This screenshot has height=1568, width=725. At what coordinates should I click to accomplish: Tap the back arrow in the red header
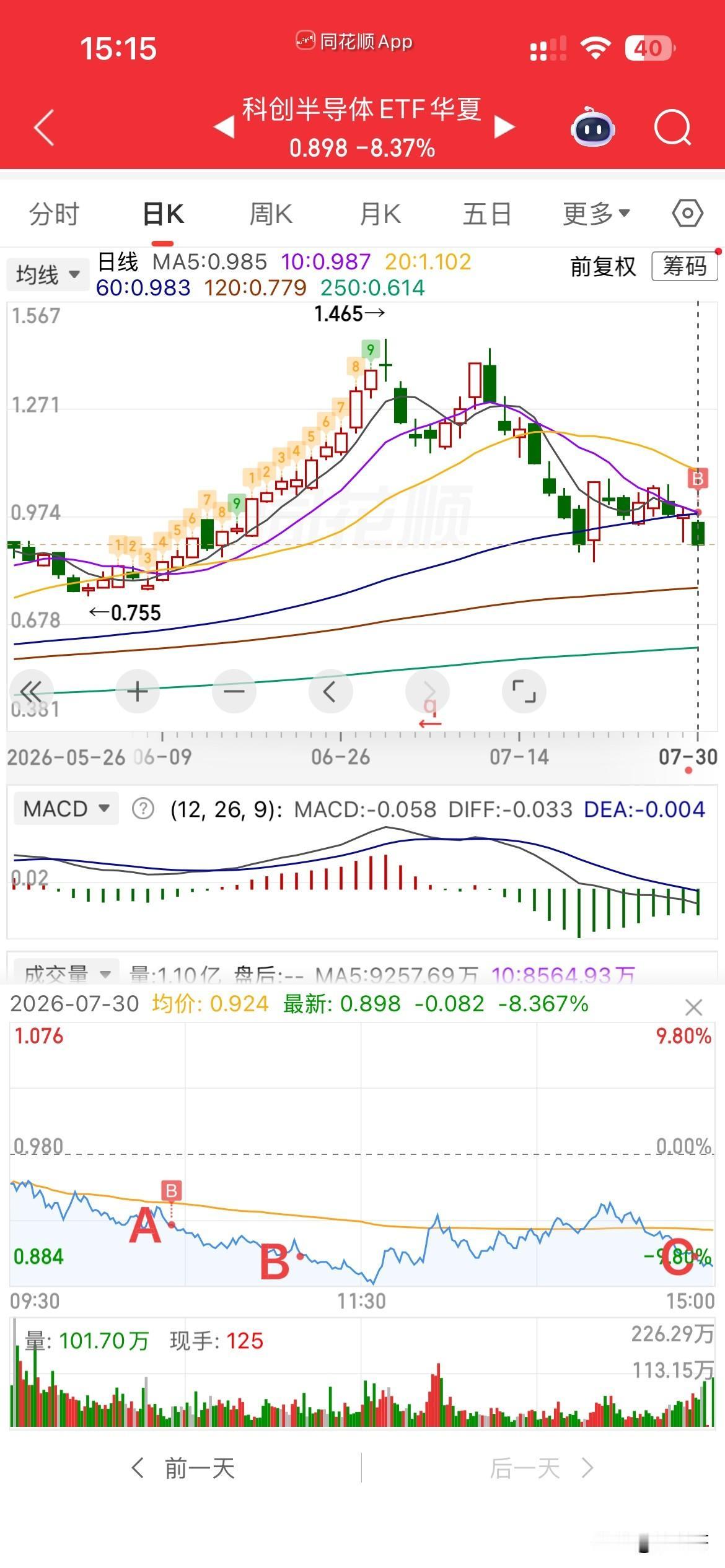44,128
